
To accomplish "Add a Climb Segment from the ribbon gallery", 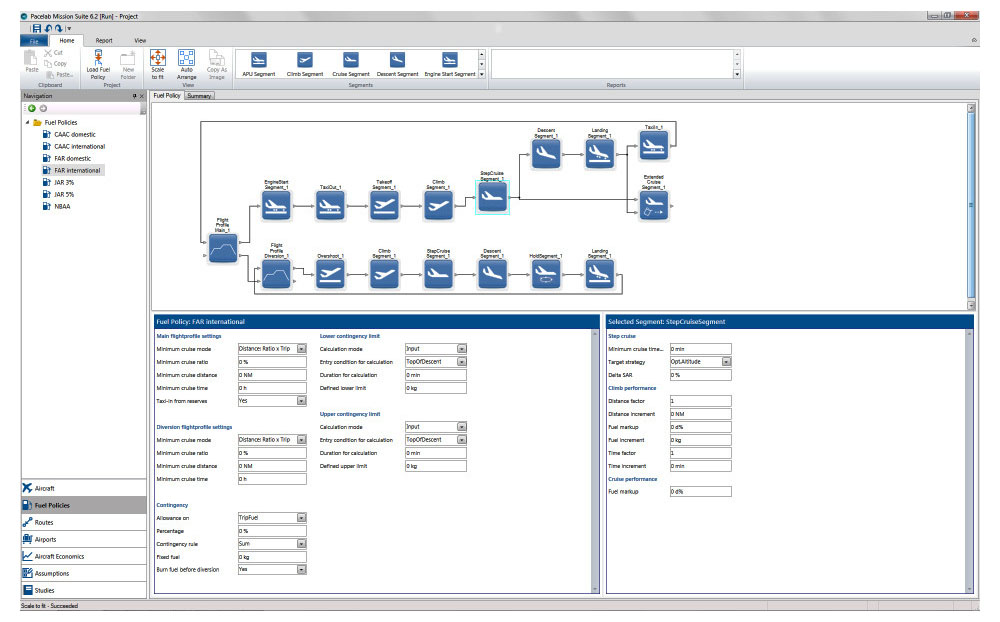I will click(305, 64).
